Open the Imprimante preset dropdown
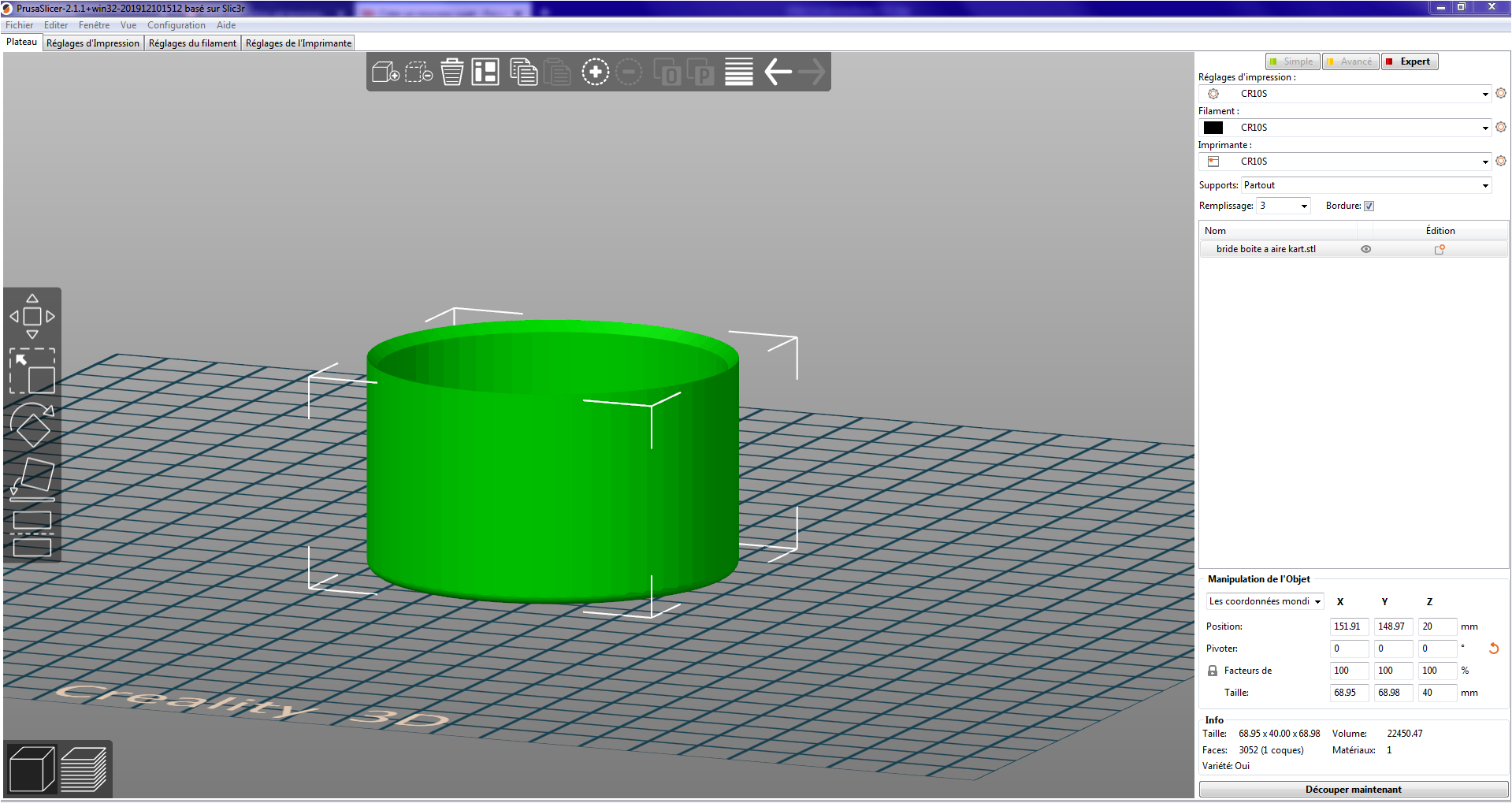This screenshot has height=803, width=1512. coord(1345,162)
